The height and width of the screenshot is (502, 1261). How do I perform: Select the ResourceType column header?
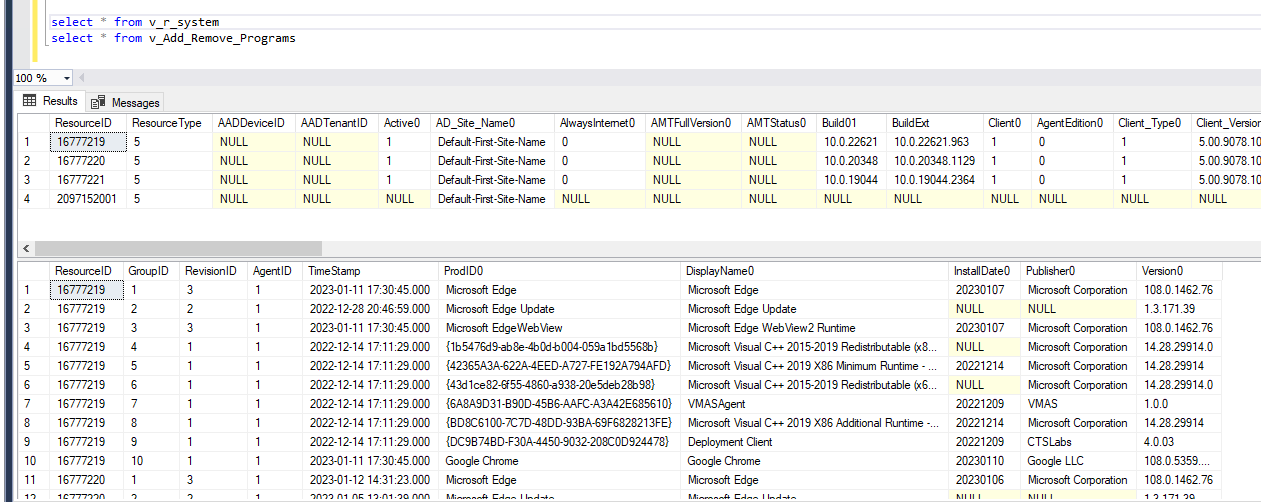pyautogui.click(x=170, y=123)
